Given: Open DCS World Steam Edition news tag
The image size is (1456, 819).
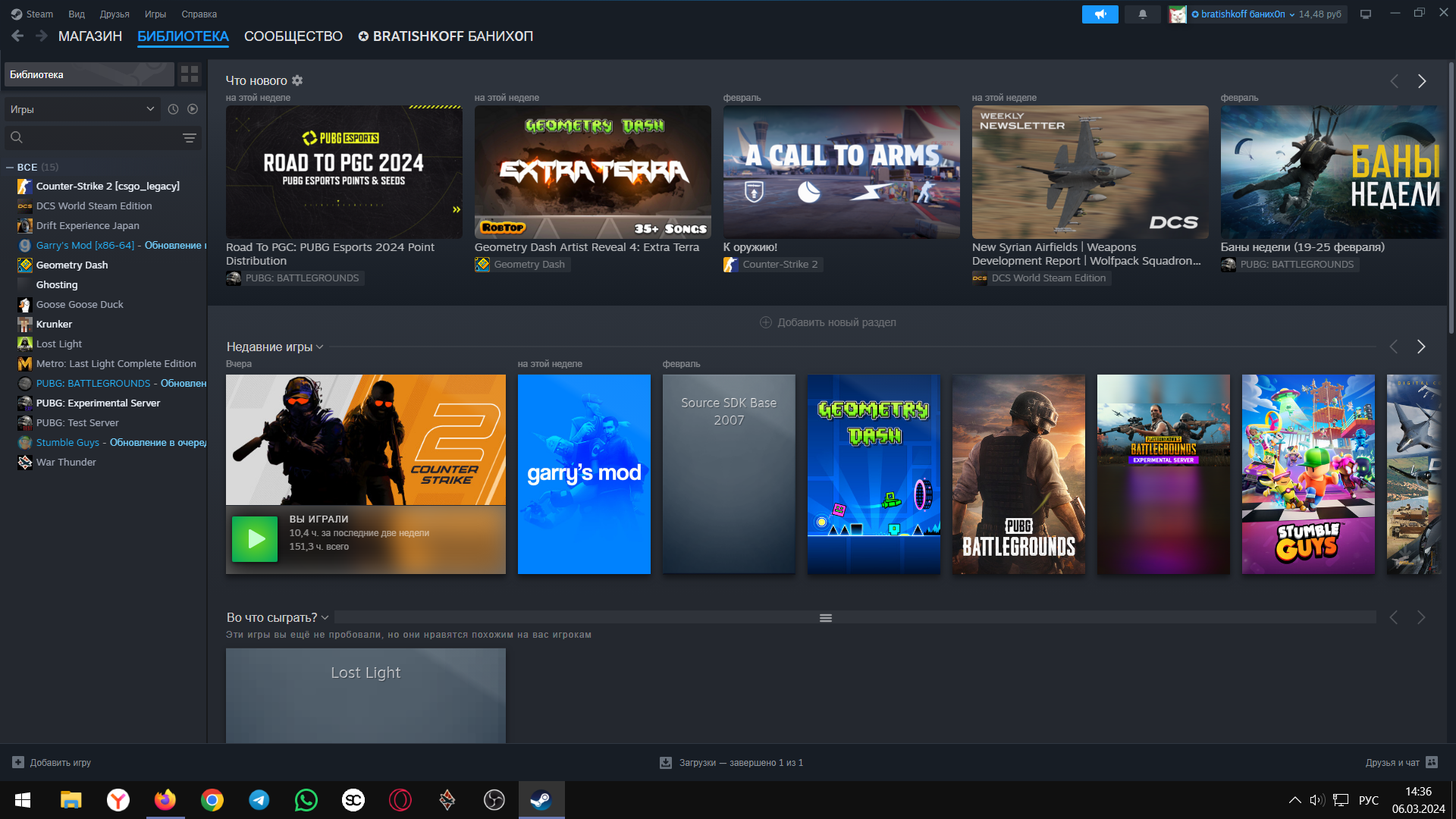Looking at the screenshot, I should coord(1041,278).
